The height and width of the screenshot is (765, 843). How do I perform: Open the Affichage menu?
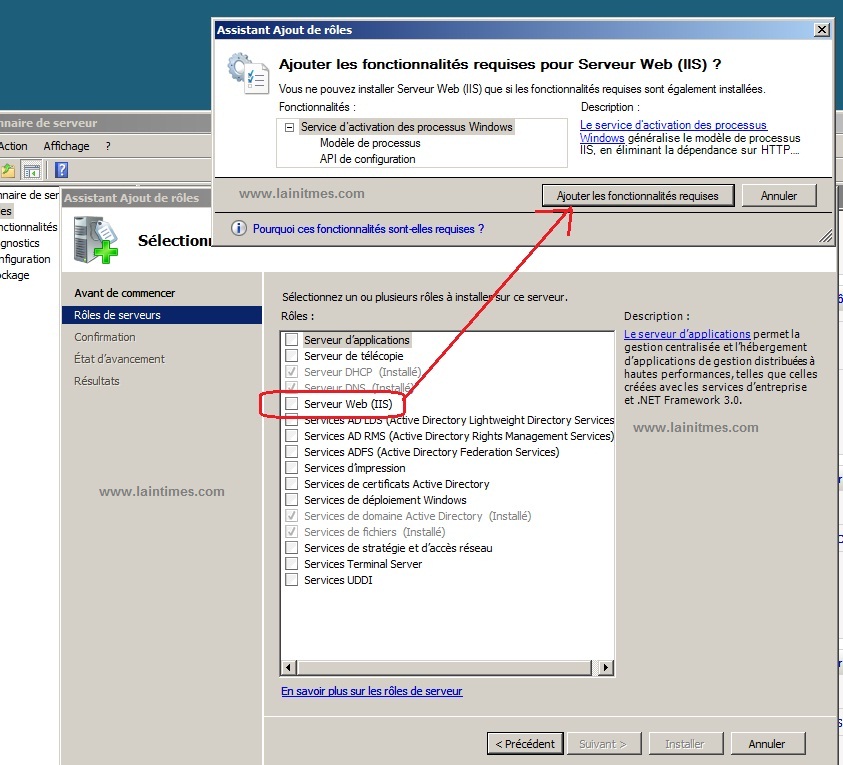66,146
